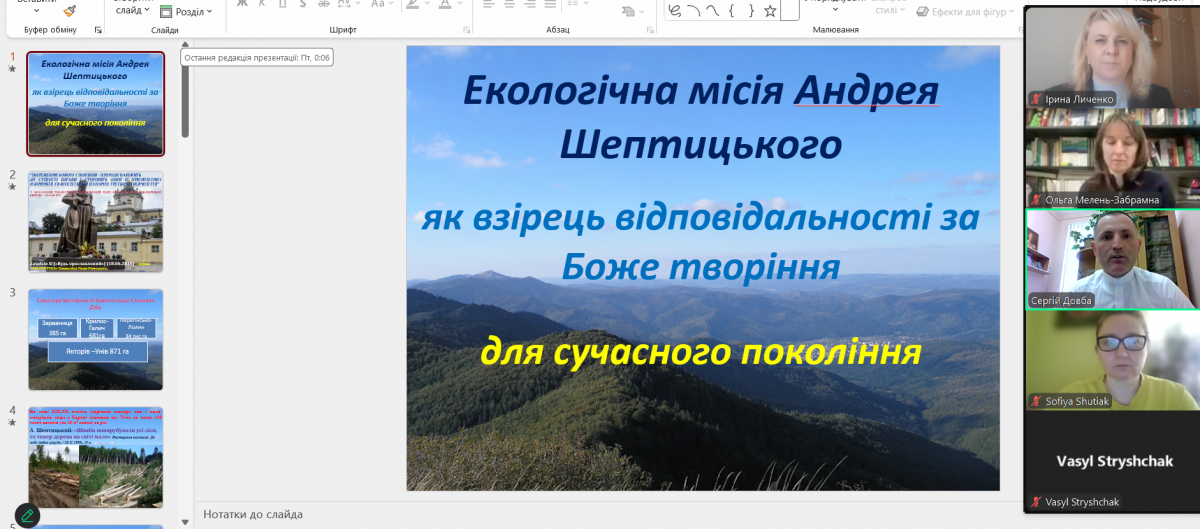Click the Format Painter brush icon
Screen dimensions: 1200x529
point(69,10)
